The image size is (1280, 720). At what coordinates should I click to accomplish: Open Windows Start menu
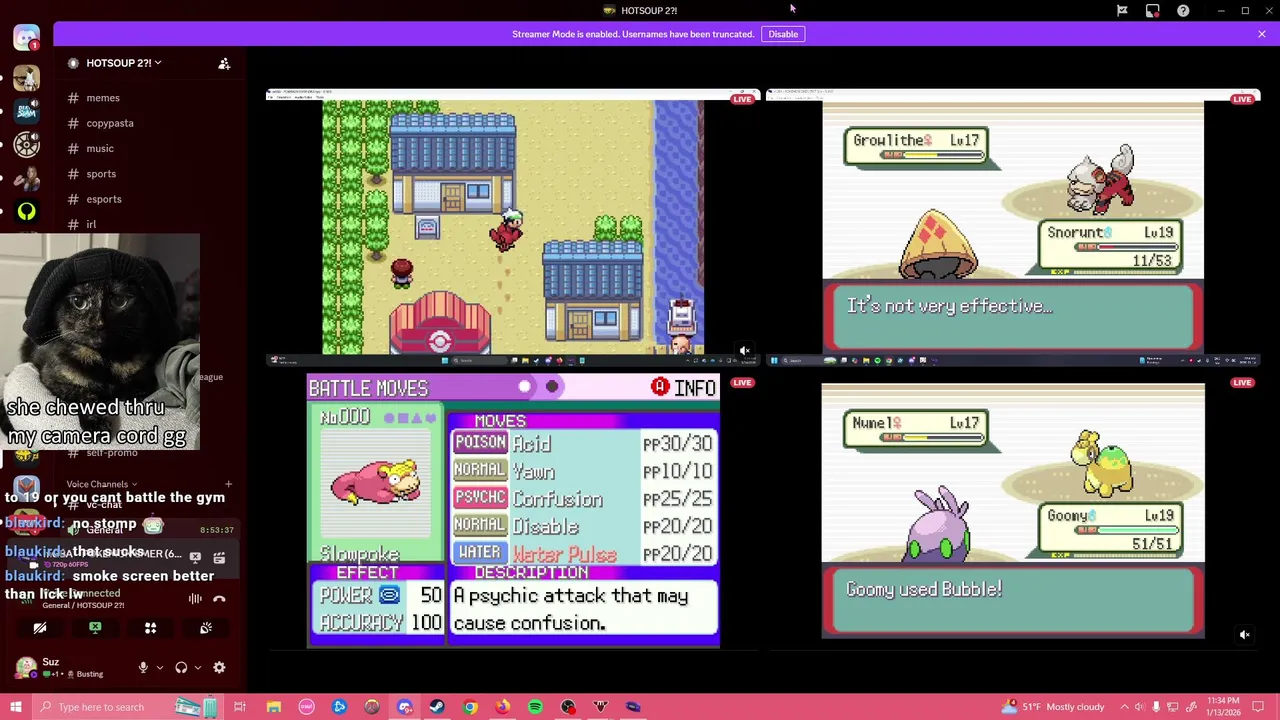tap(15, 707)
